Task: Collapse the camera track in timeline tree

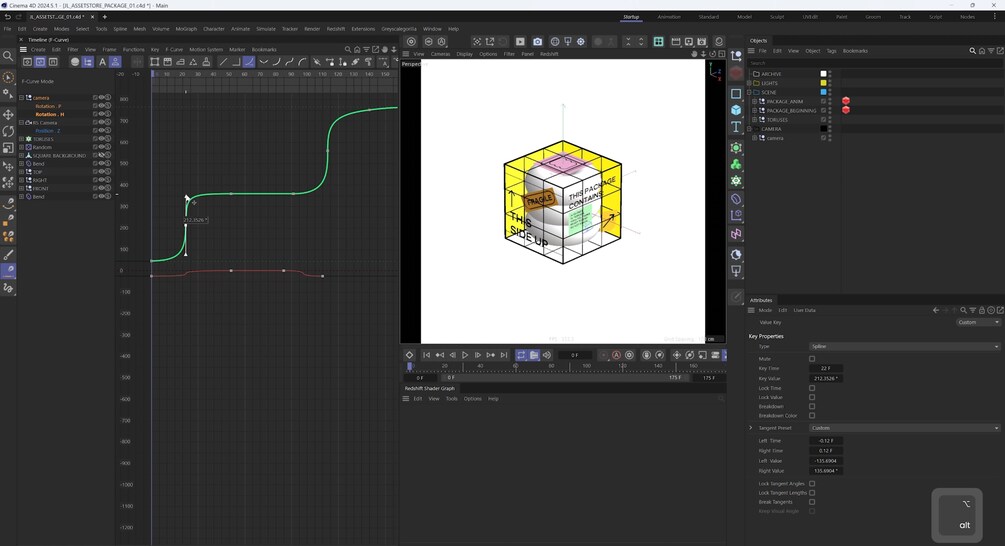Action: (x=21, y=97)
